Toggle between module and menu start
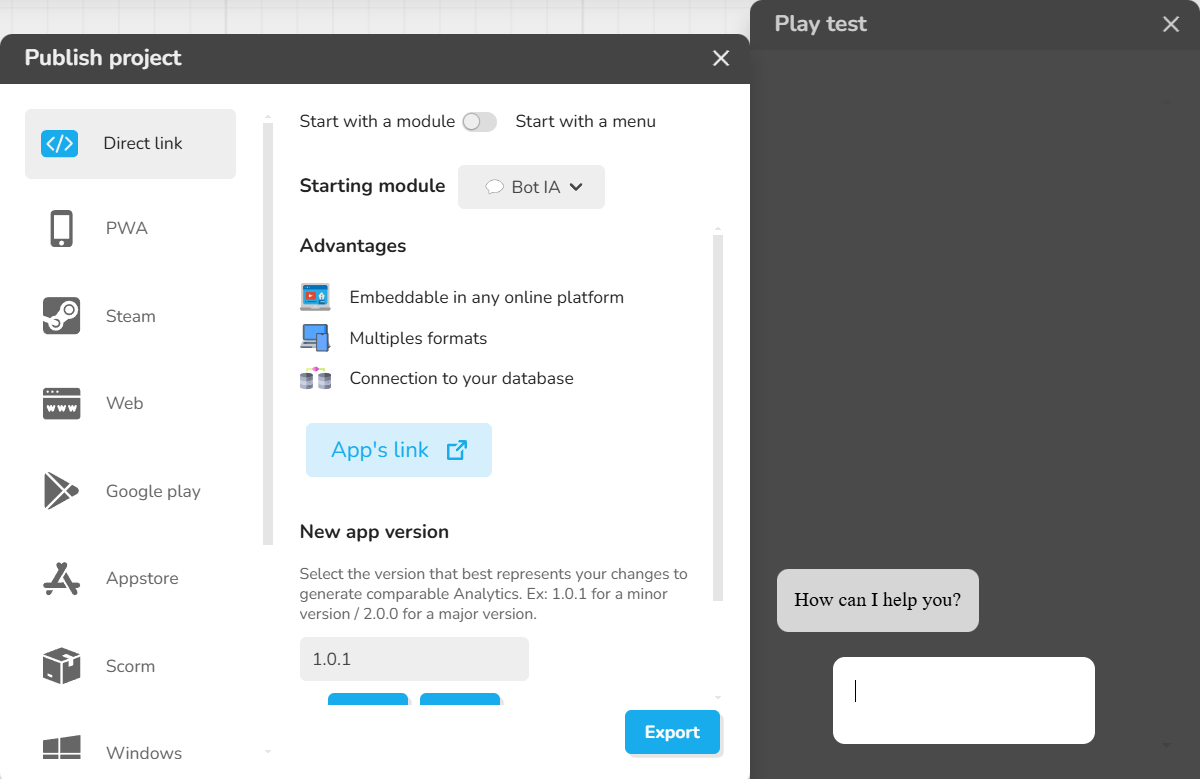Screen dimensions: 1200x779 (479, 122)
